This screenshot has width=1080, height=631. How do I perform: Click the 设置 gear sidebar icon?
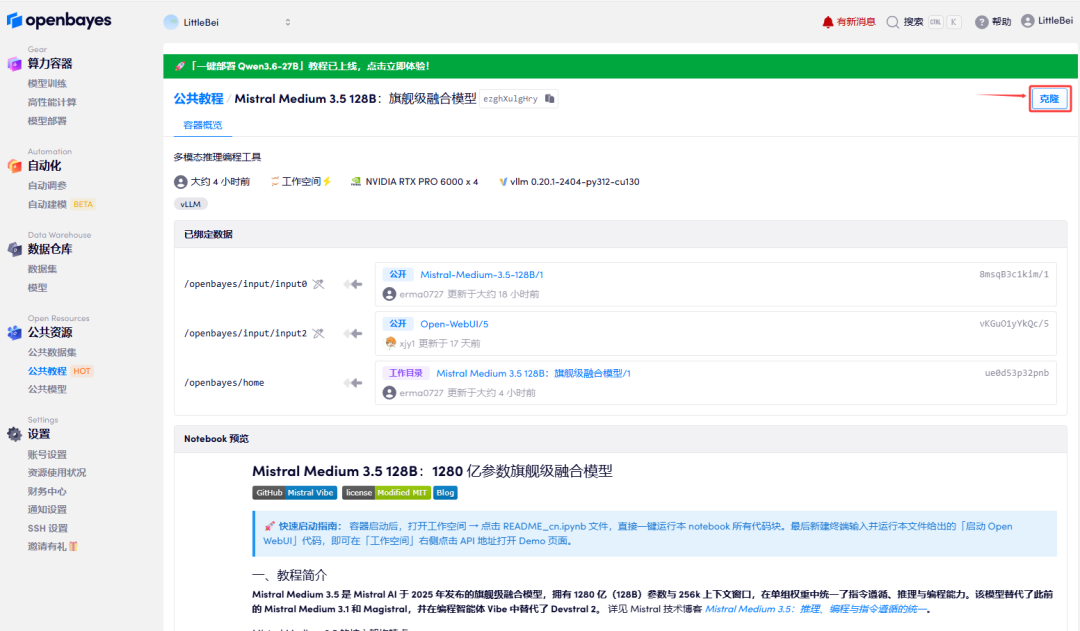(14, 434)
